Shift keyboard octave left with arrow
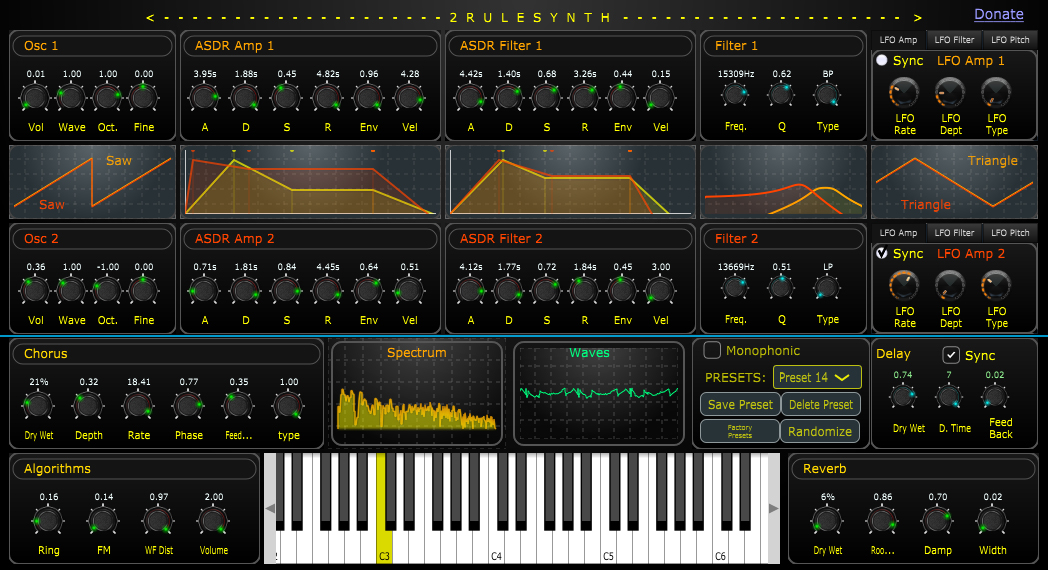Image resolution: width=1048 pixels, height=570 pixels. (270, 509)
